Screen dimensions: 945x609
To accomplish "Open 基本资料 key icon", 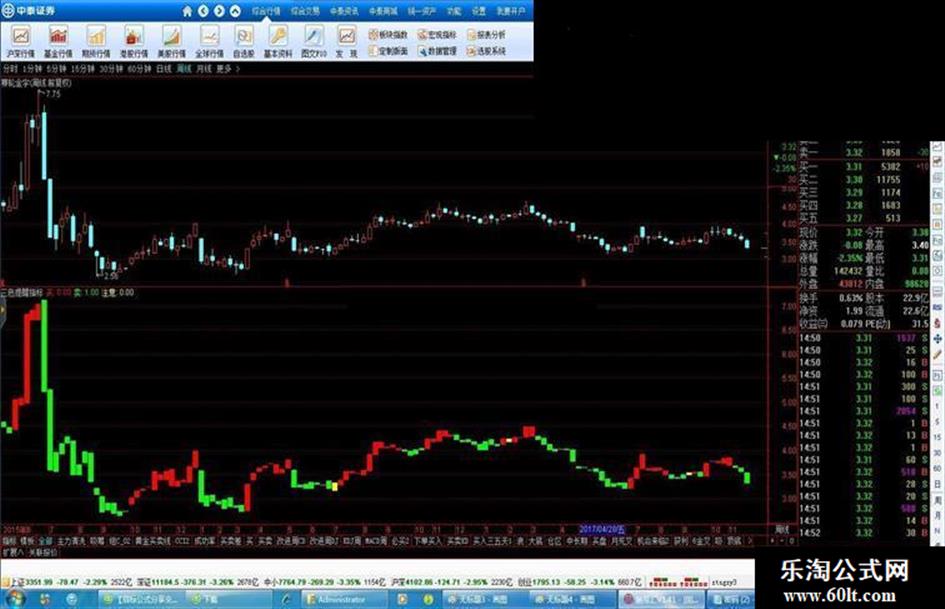I will 278,42.
